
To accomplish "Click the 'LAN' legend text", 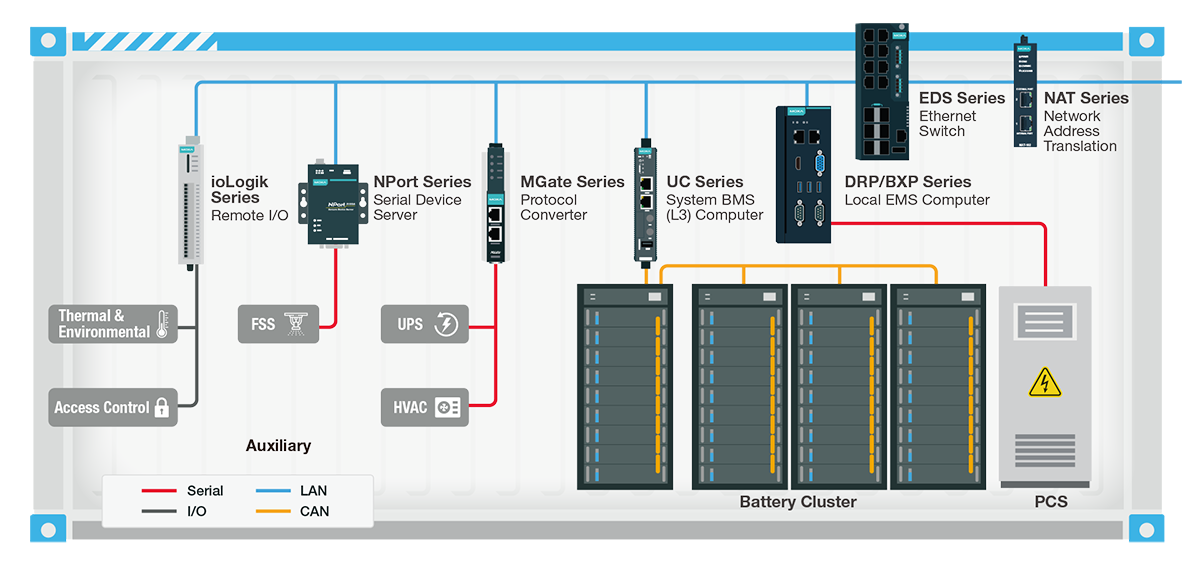I will (x=313, y=491).
